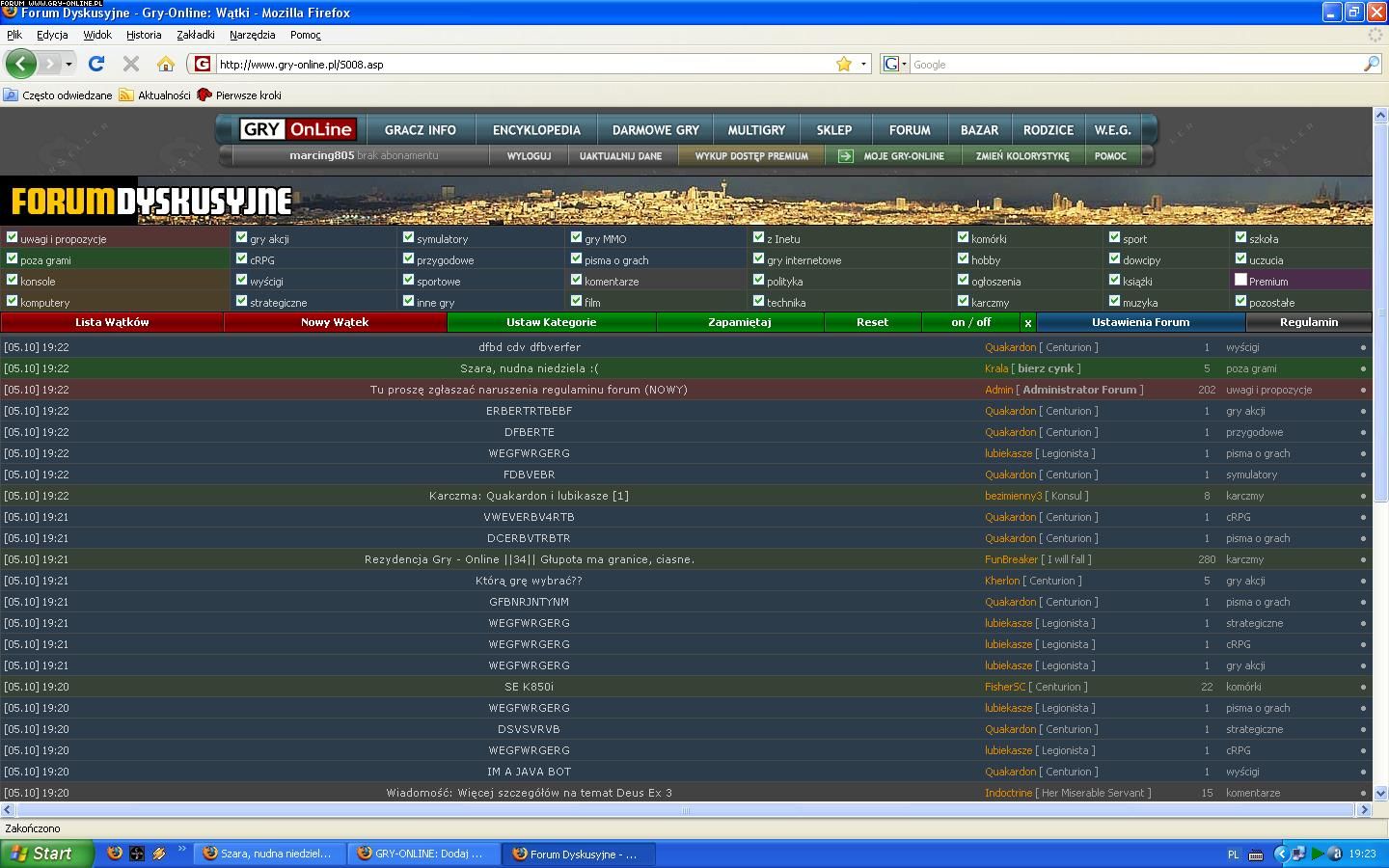Click the GRY OnLine logo

pyautogui.click(x=298, y=129)
